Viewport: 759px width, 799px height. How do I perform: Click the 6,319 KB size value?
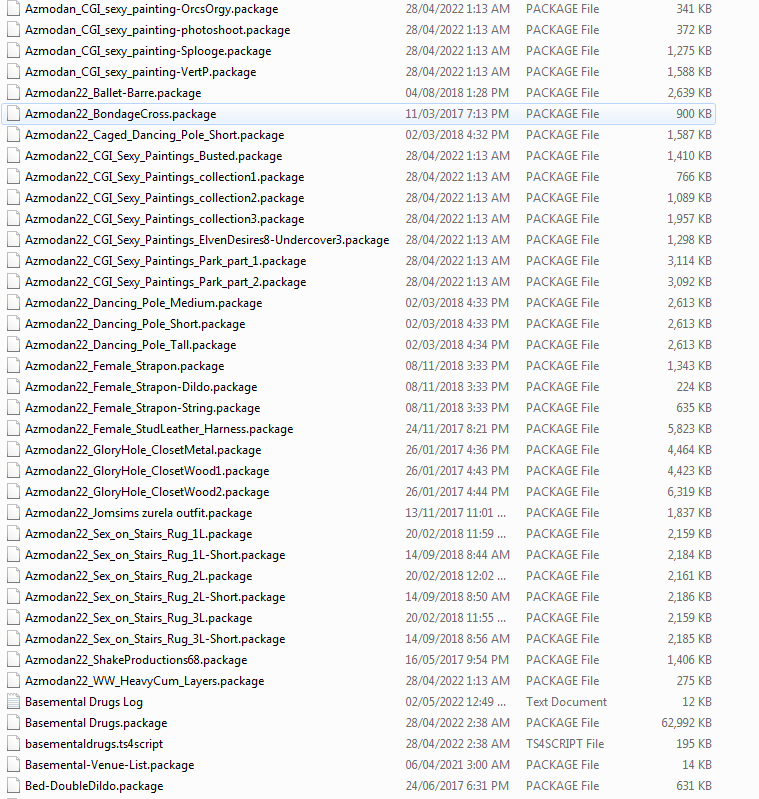click(x=689, y=492)
